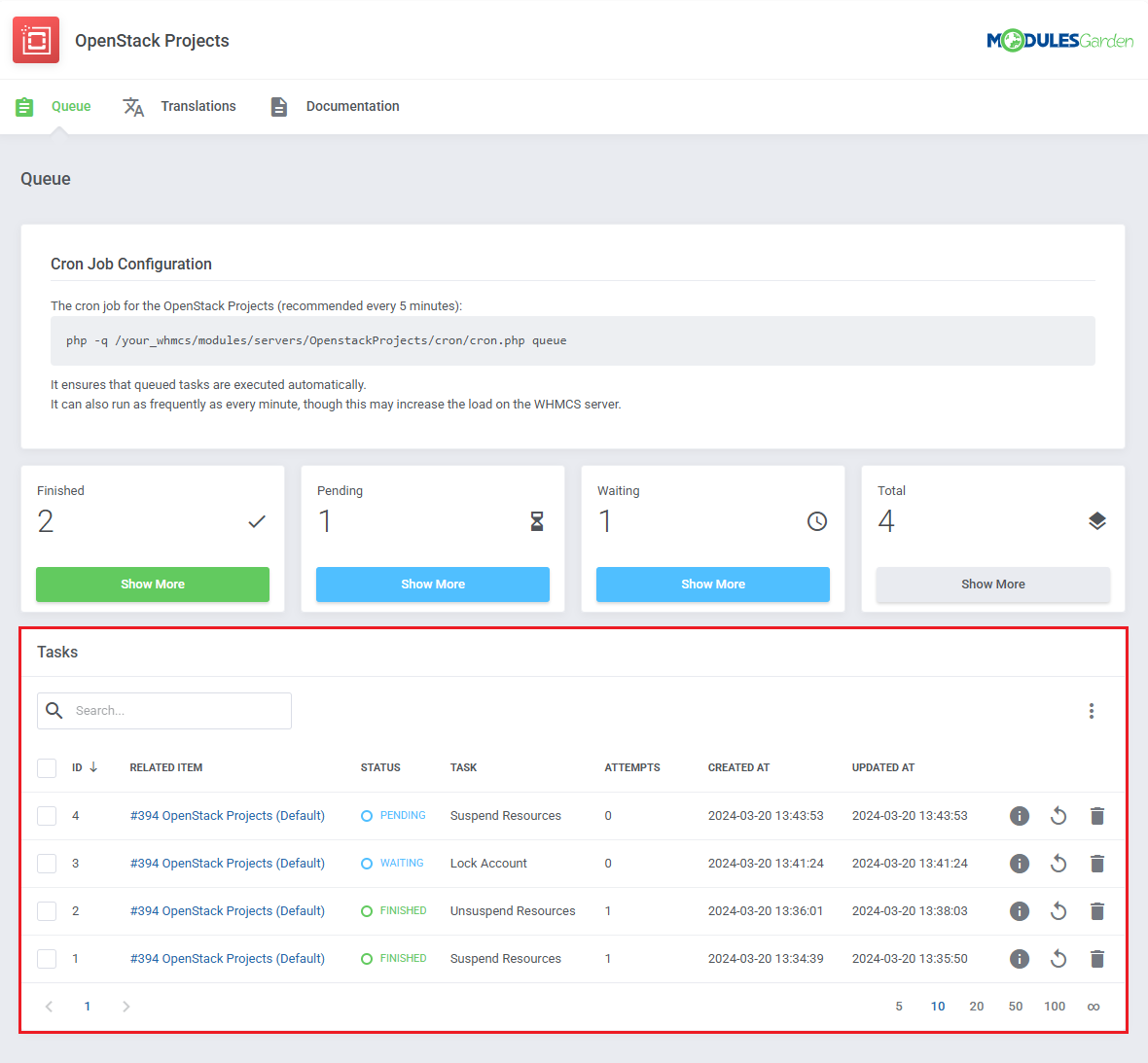
Task: Delete task 4 using trash icon
Action: tap(1096, 816)
